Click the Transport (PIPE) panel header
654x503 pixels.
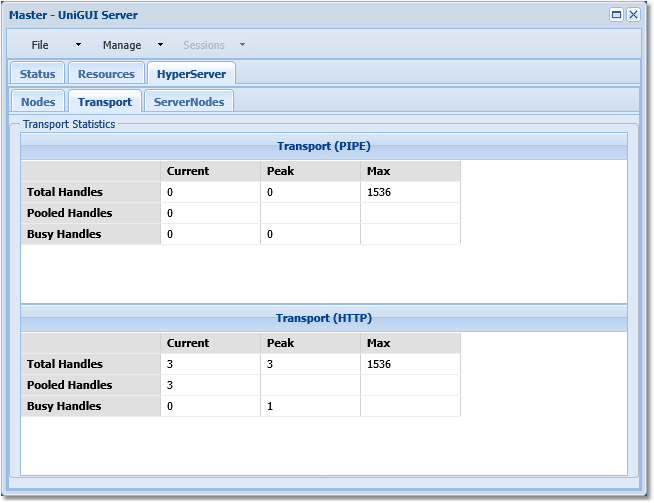(324, 146)
